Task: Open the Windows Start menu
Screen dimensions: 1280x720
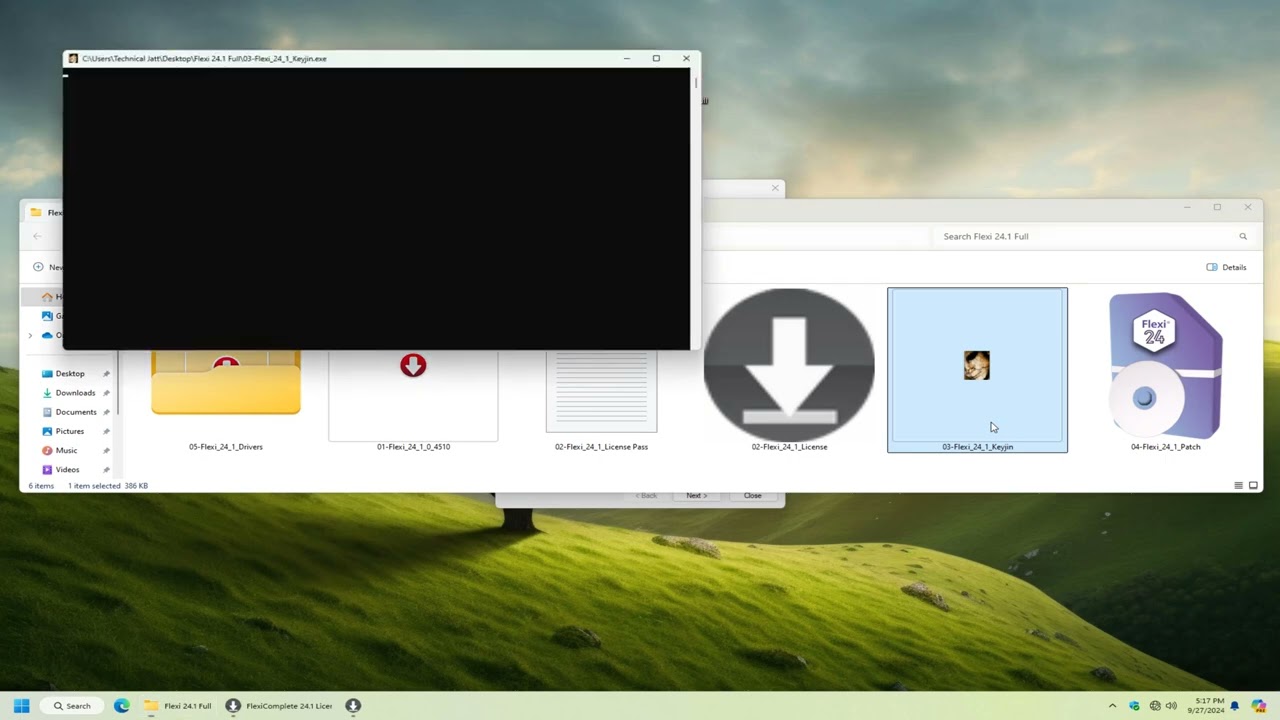Action: click(x=21, y=706)
